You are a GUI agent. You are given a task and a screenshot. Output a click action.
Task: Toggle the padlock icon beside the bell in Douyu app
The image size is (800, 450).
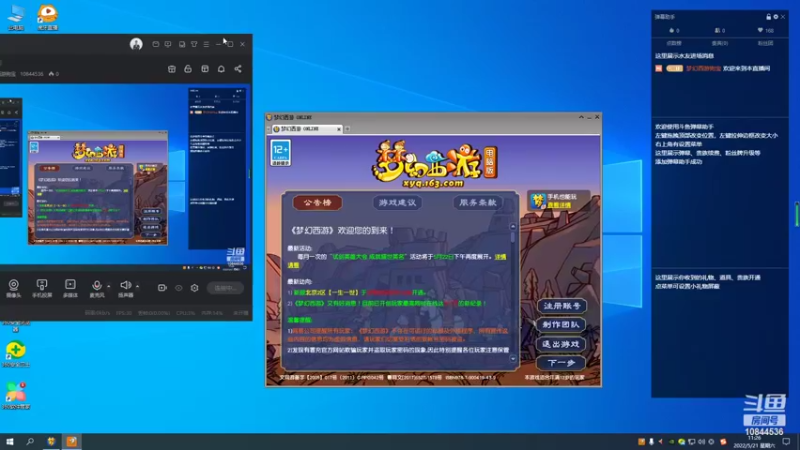[x=188, y=69]
